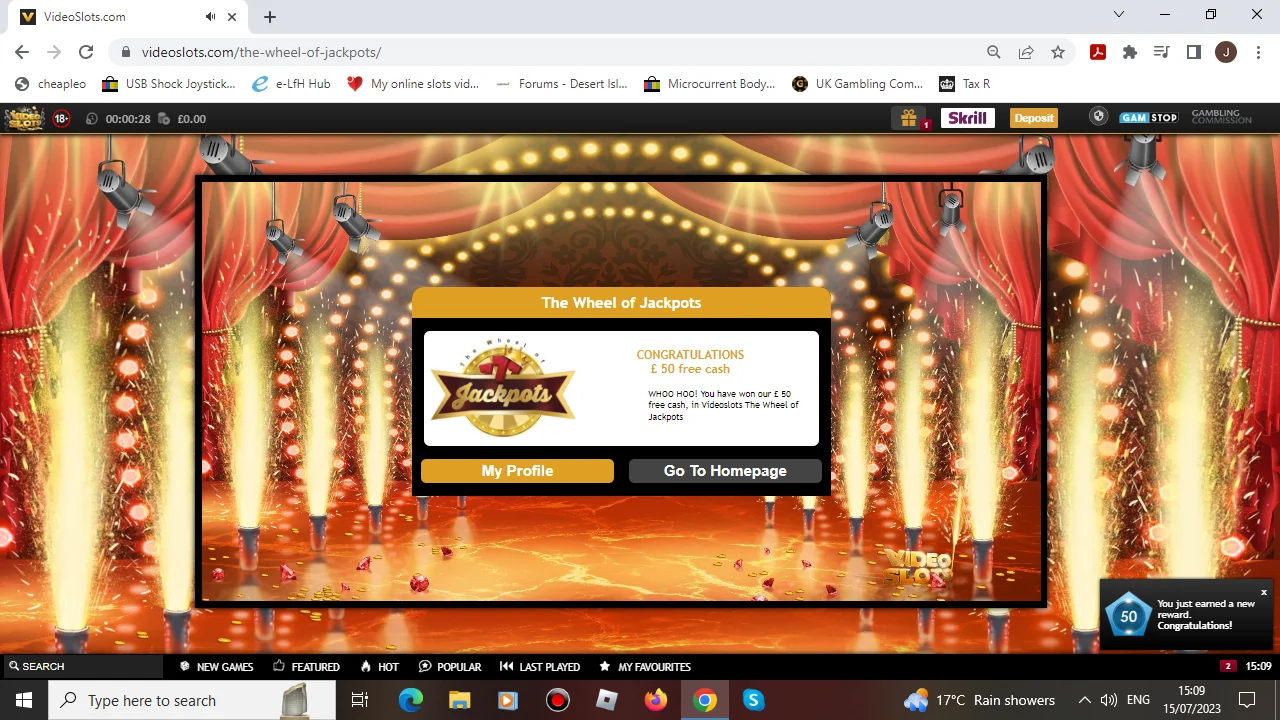Image resolution: width=1280 pixels, height=720 pixels.
Task: Open the Roblox taskbar icon
Action: click(x=607, y=700)
